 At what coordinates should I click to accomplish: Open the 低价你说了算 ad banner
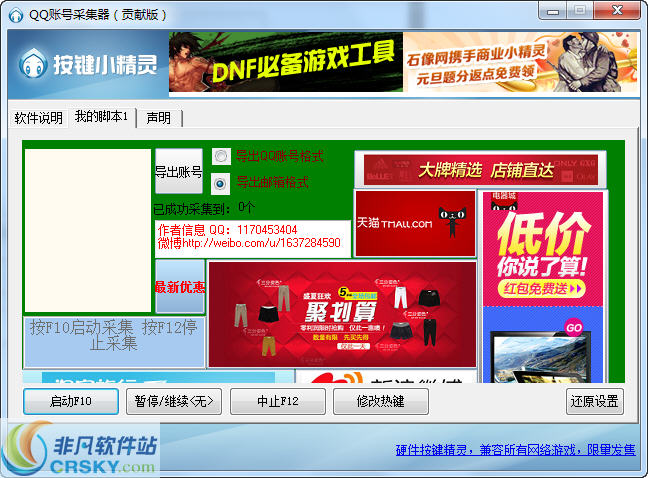pos(543,248)
